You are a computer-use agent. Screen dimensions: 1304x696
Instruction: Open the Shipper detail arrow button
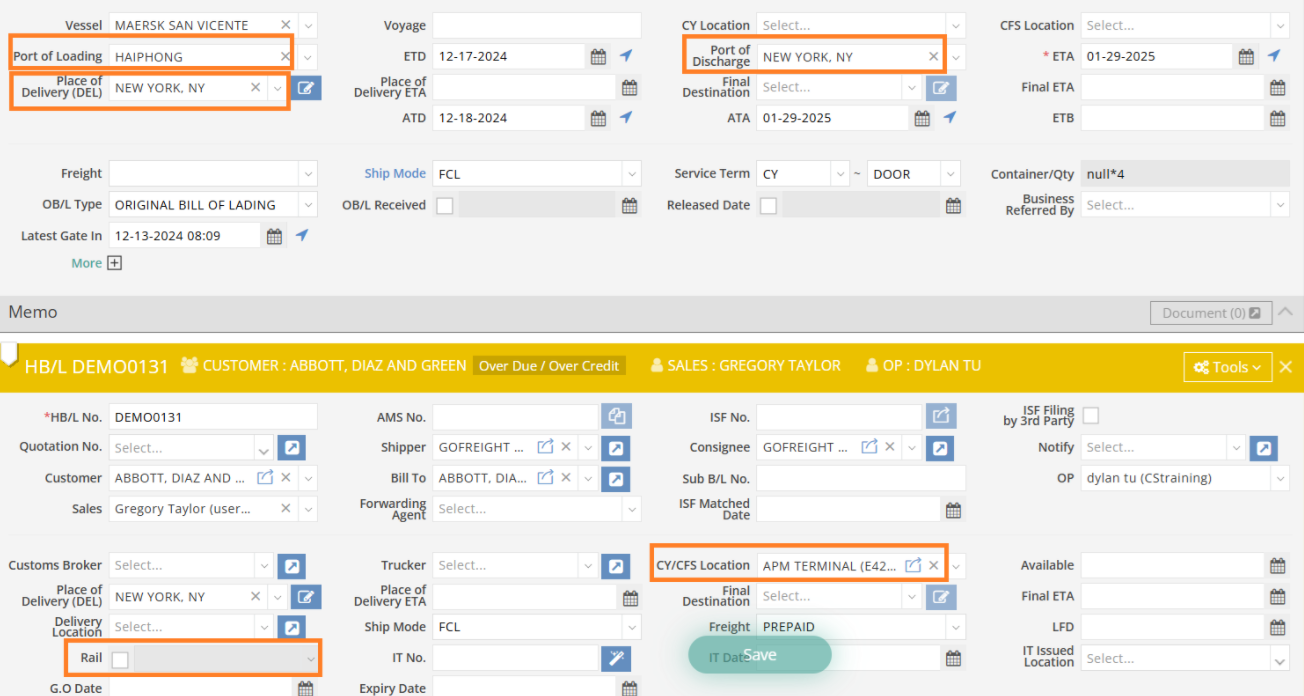coord(616,448)
